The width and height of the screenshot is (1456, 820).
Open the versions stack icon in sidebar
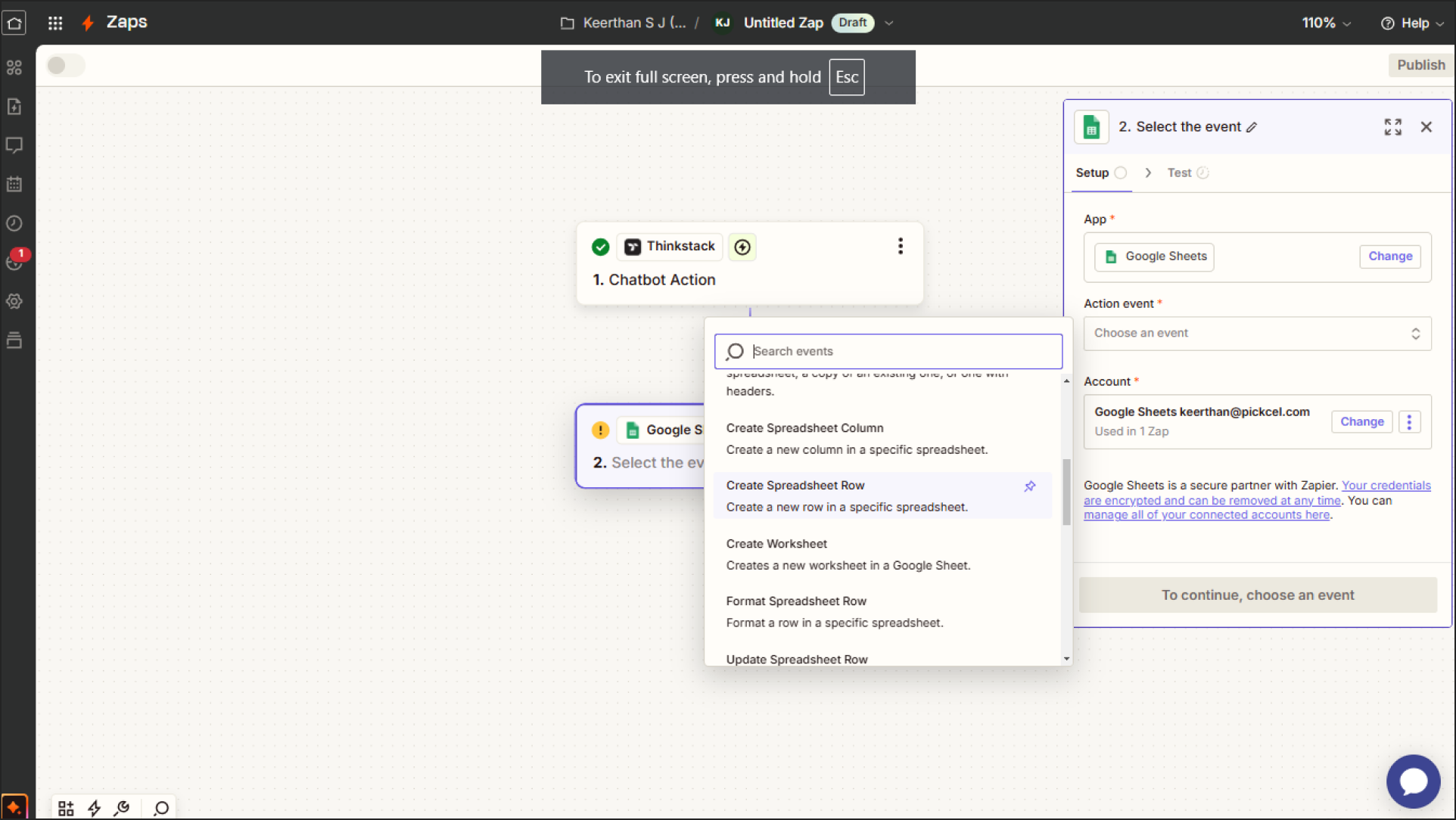14,340
